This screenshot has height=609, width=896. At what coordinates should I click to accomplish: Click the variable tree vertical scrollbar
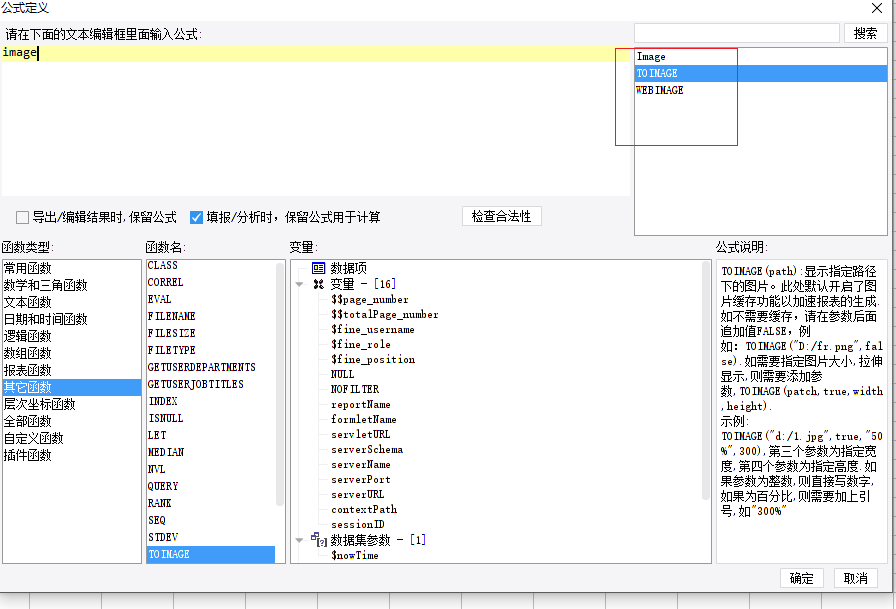point(707,381)
